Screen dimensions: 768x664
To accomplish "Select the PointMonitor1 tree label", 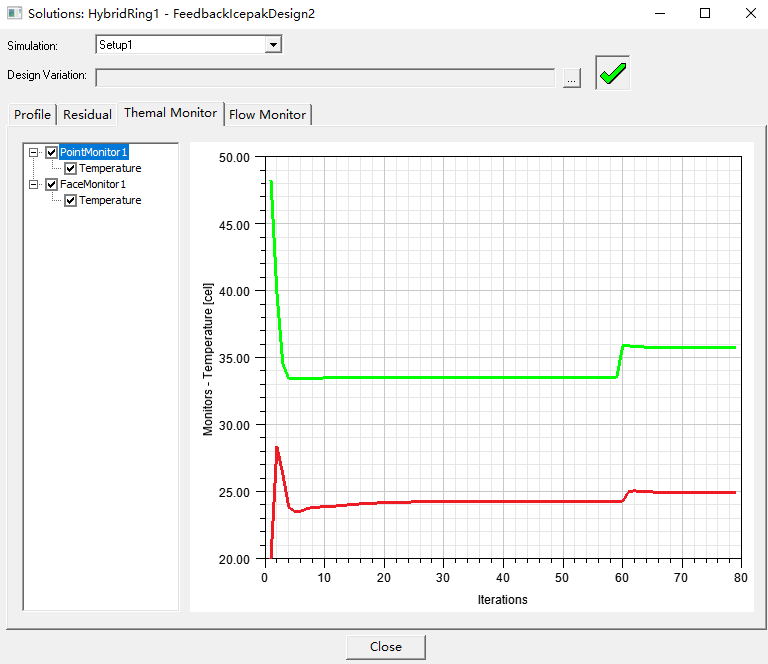I will point(94,153).
